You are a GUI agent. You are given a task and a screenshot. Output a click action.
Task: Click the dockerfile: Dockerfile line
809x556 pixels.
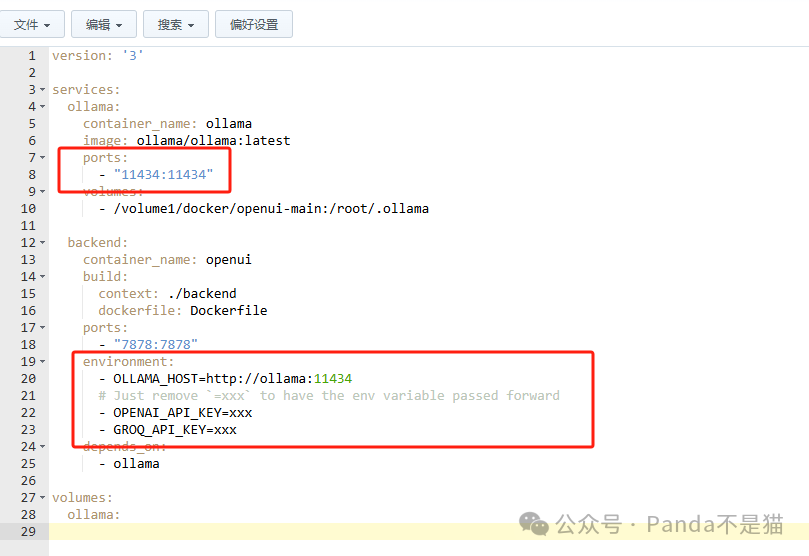183,311
